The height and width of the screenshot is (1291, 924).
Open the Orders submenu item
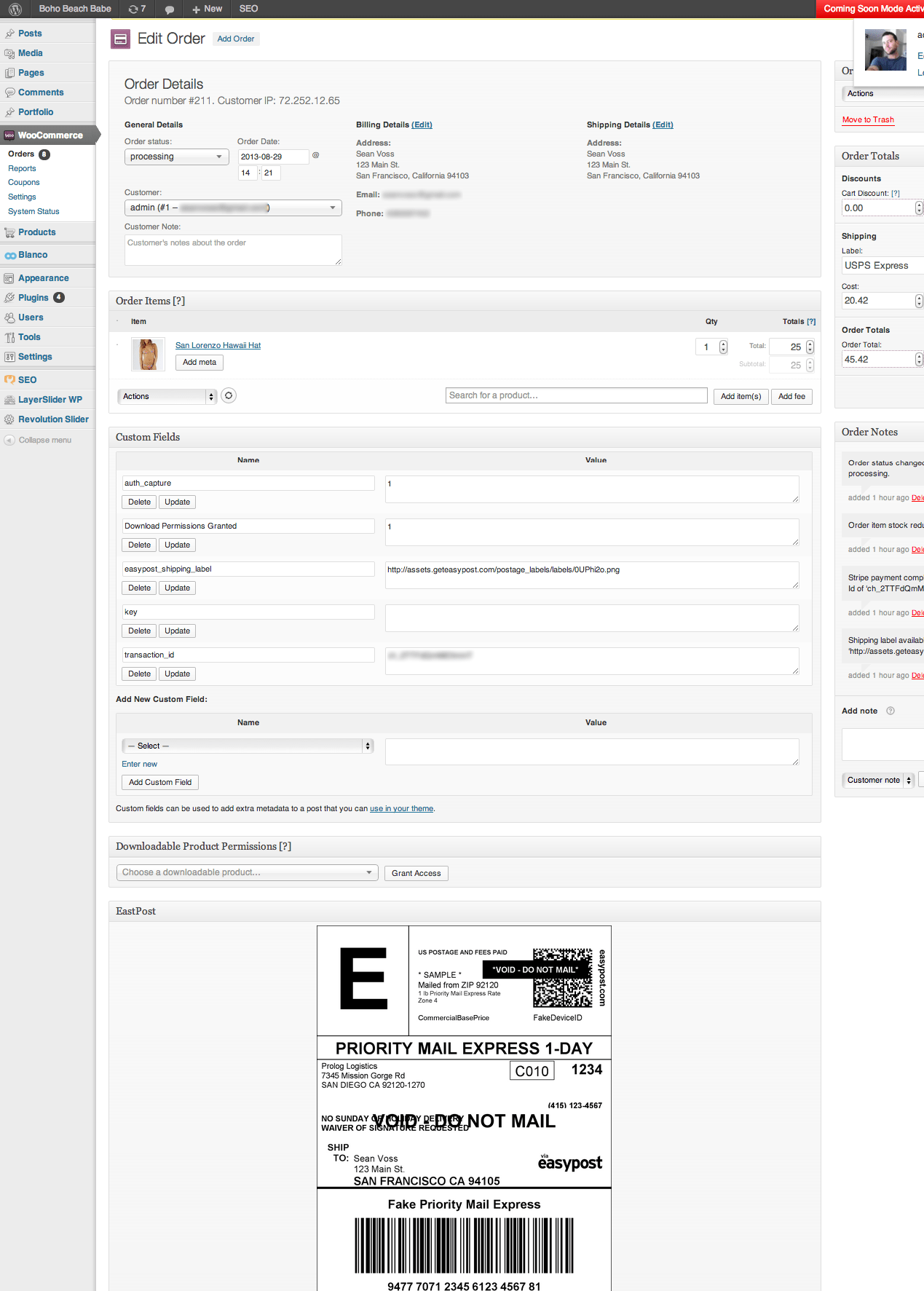coord(21,154)
